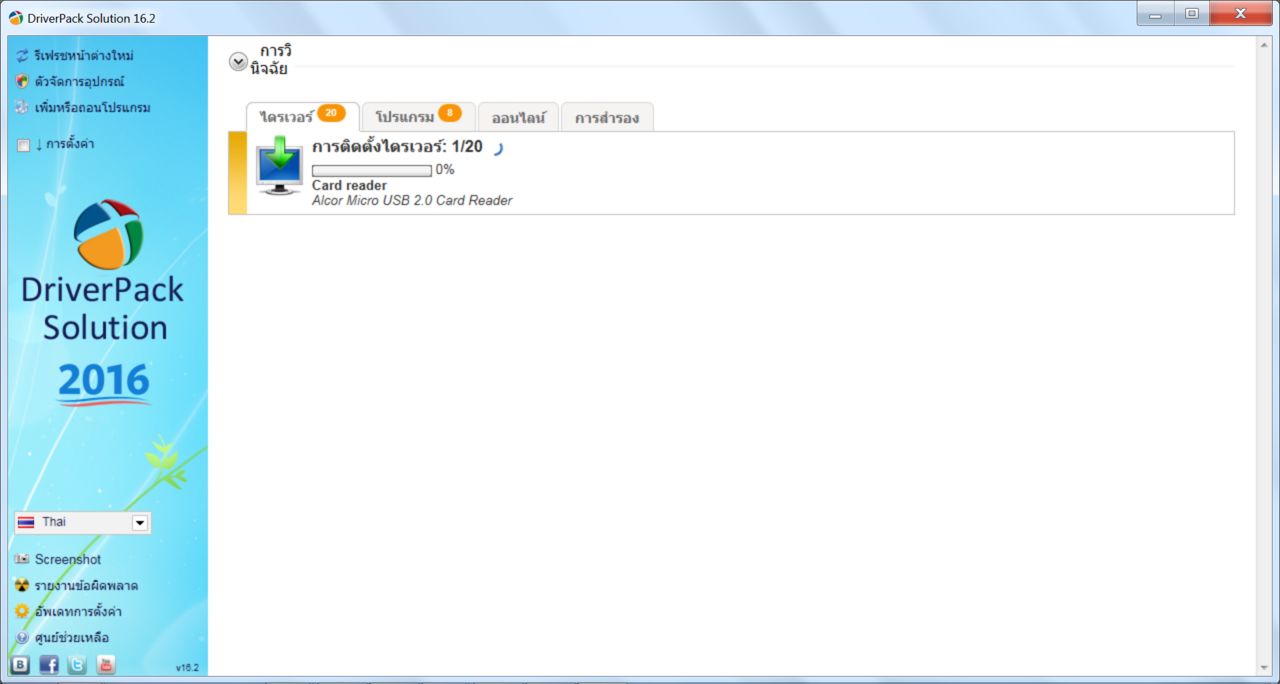
Task: Toggle the settings checkbox in sidebar
Action: (24, 146)
